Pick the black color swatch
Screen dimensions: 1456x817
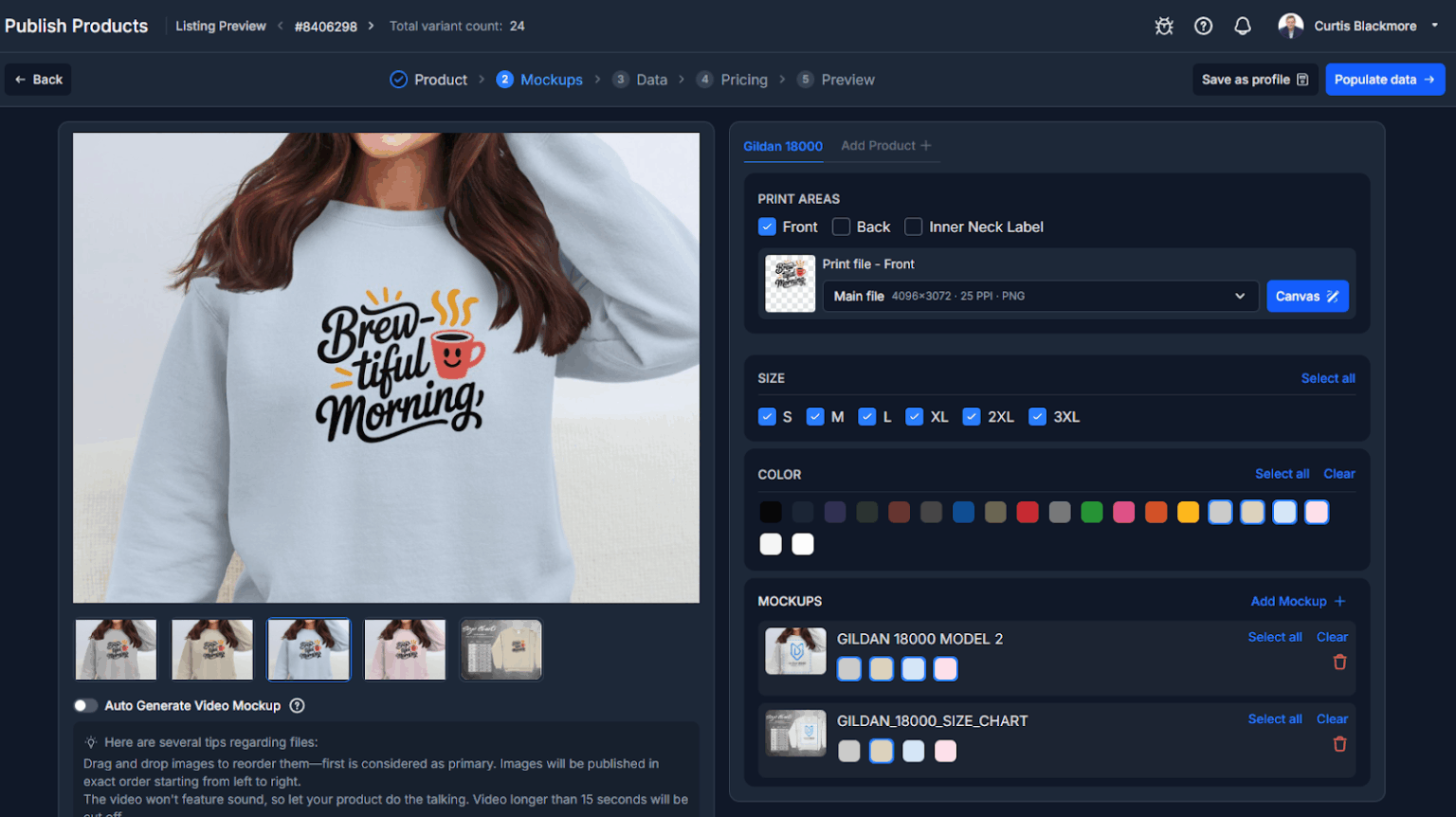tap(771, 512)
